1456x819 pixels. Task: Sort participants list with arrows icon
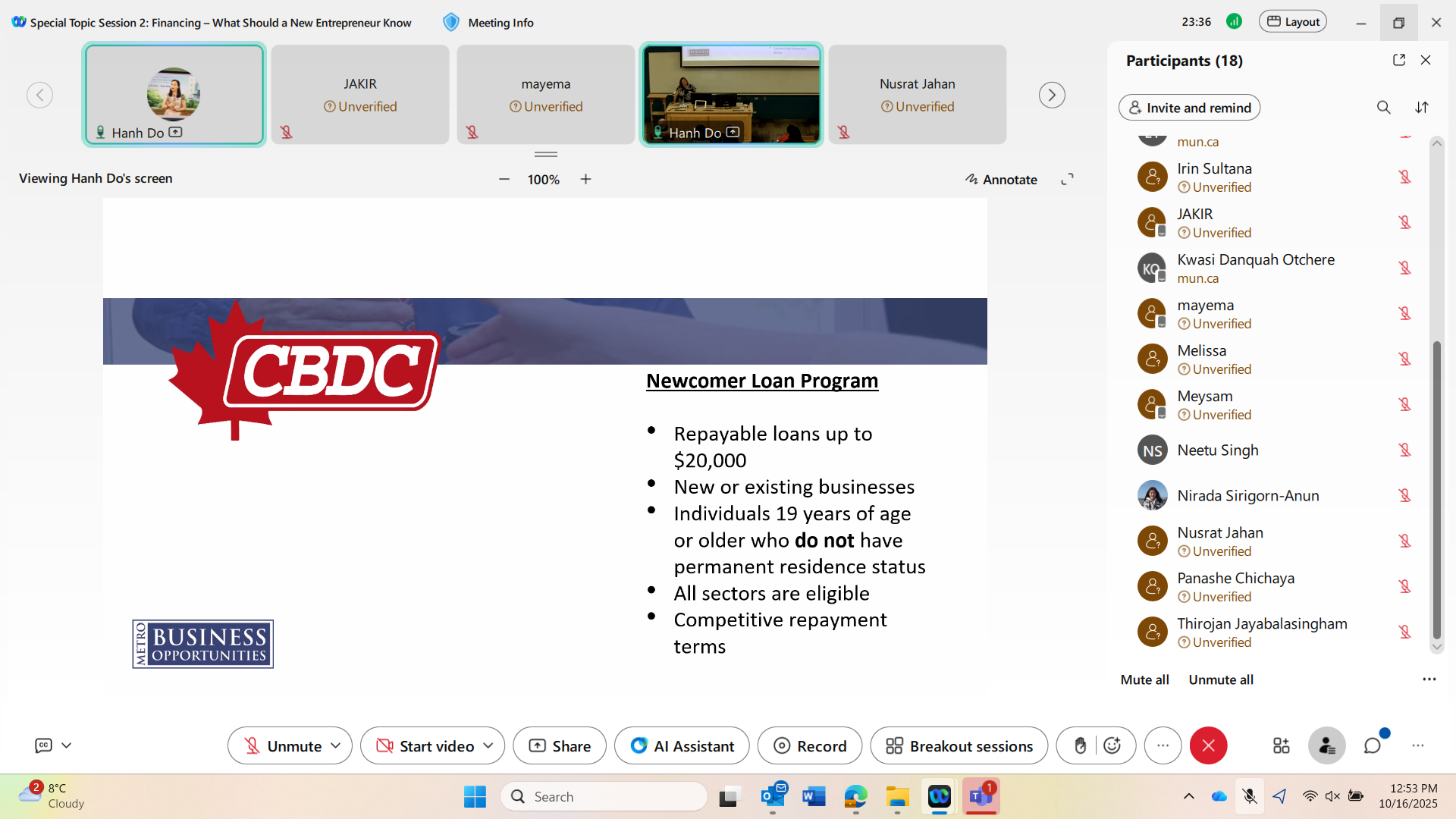1422,108
